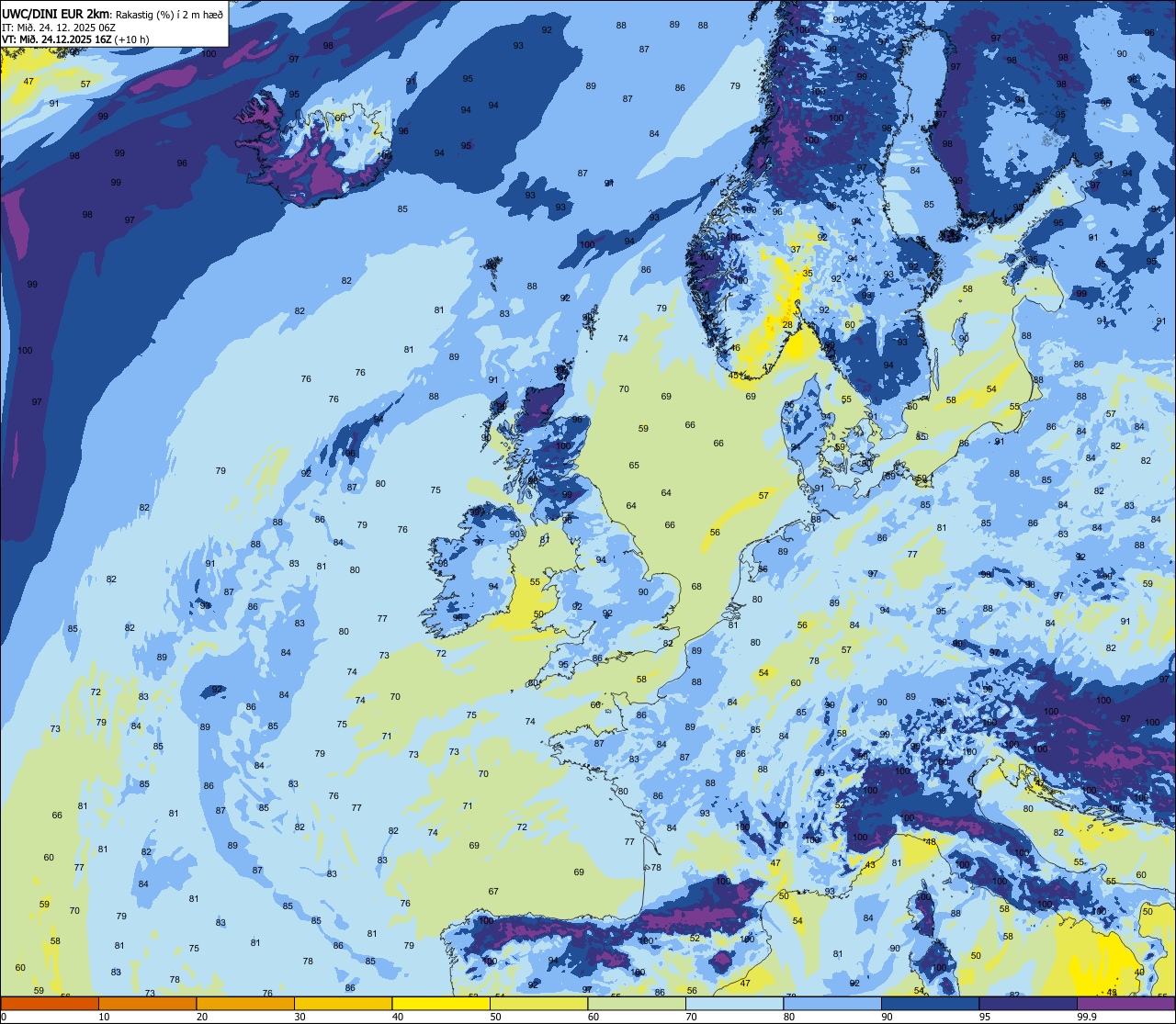Select the purple above-99.9% legend swatch
The width and height of the screenshot is (1176, 1024).
[x=1125, y=1003]
